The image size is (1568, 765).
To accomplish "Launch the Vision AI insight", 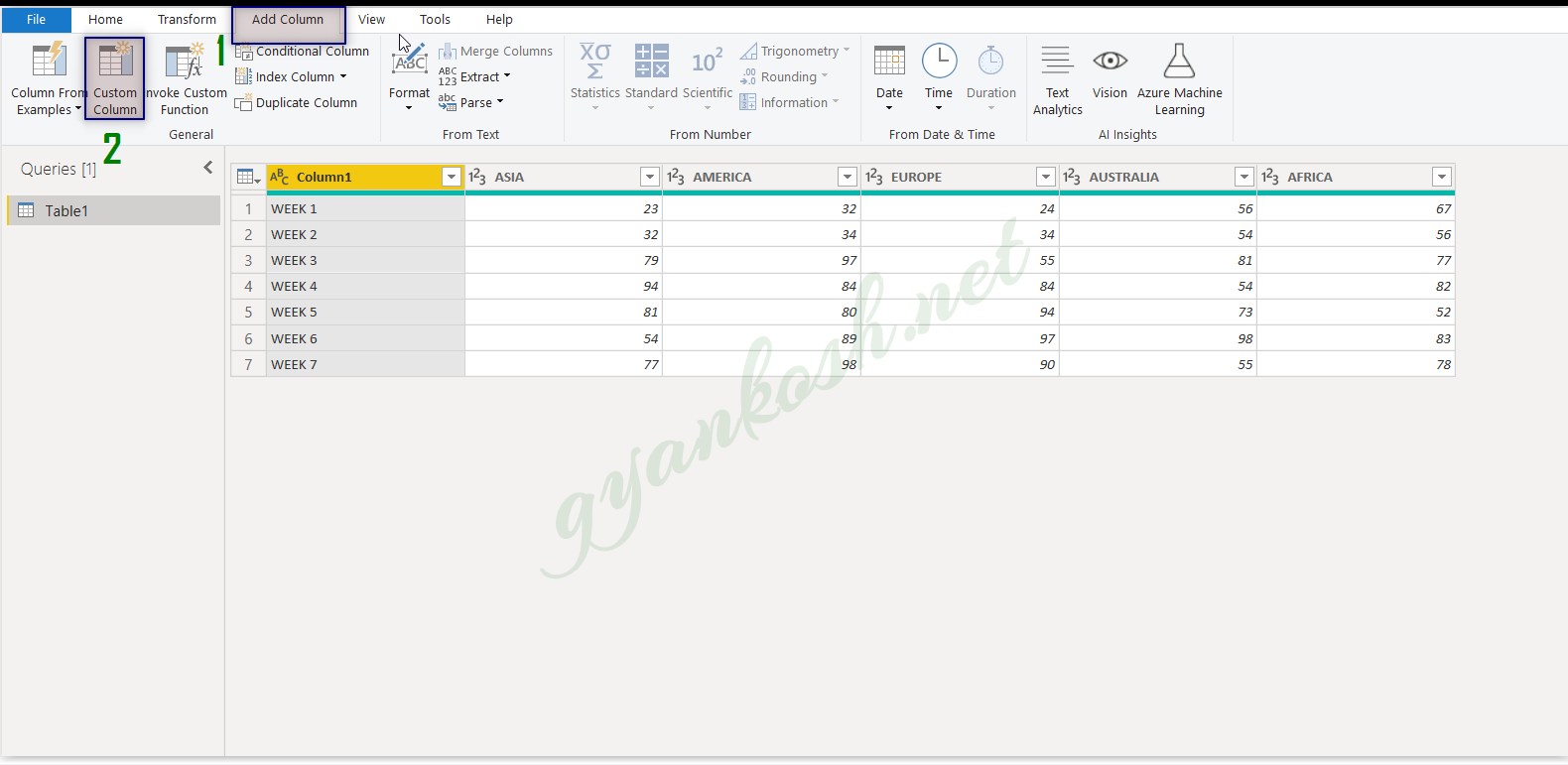I will point(1111,71).
